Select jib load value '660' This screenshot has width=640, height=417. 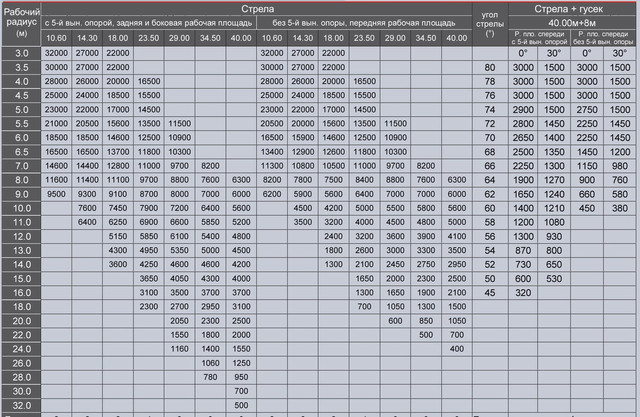point(587,194)
